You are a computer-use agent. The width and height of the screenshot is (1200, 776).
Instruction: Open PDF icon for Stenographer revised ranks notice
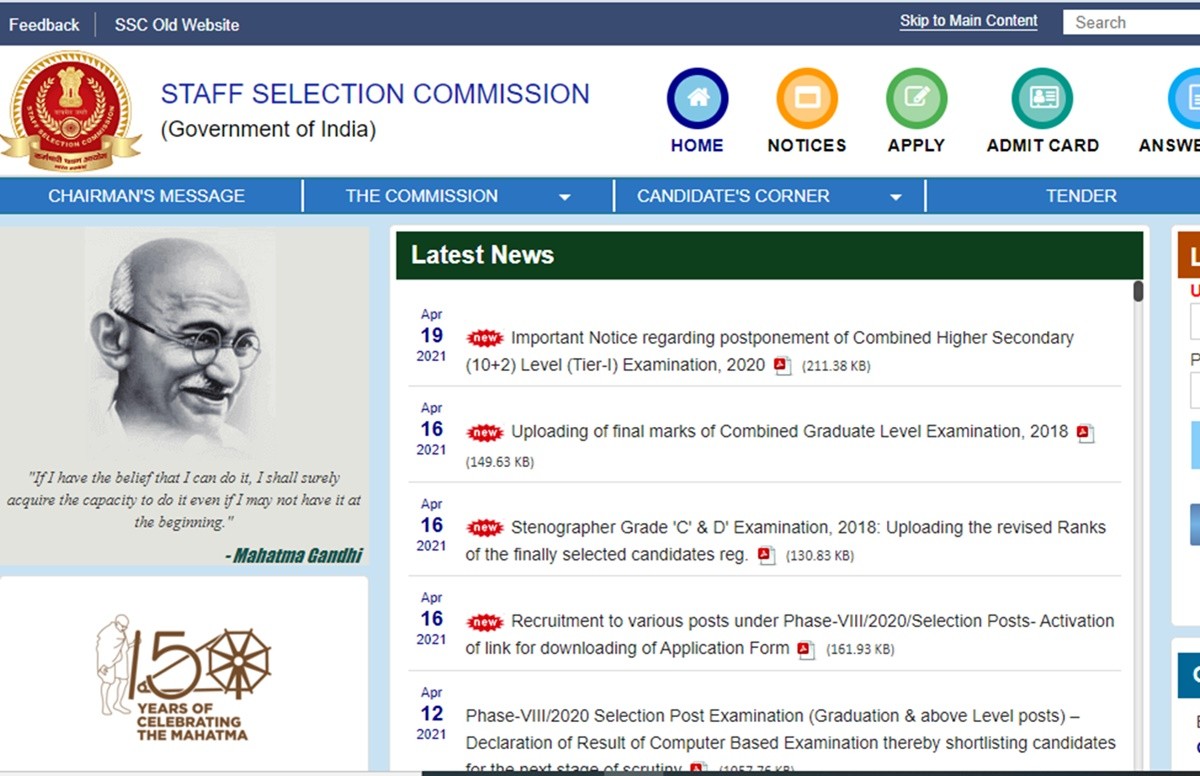(x=766, y=556)
